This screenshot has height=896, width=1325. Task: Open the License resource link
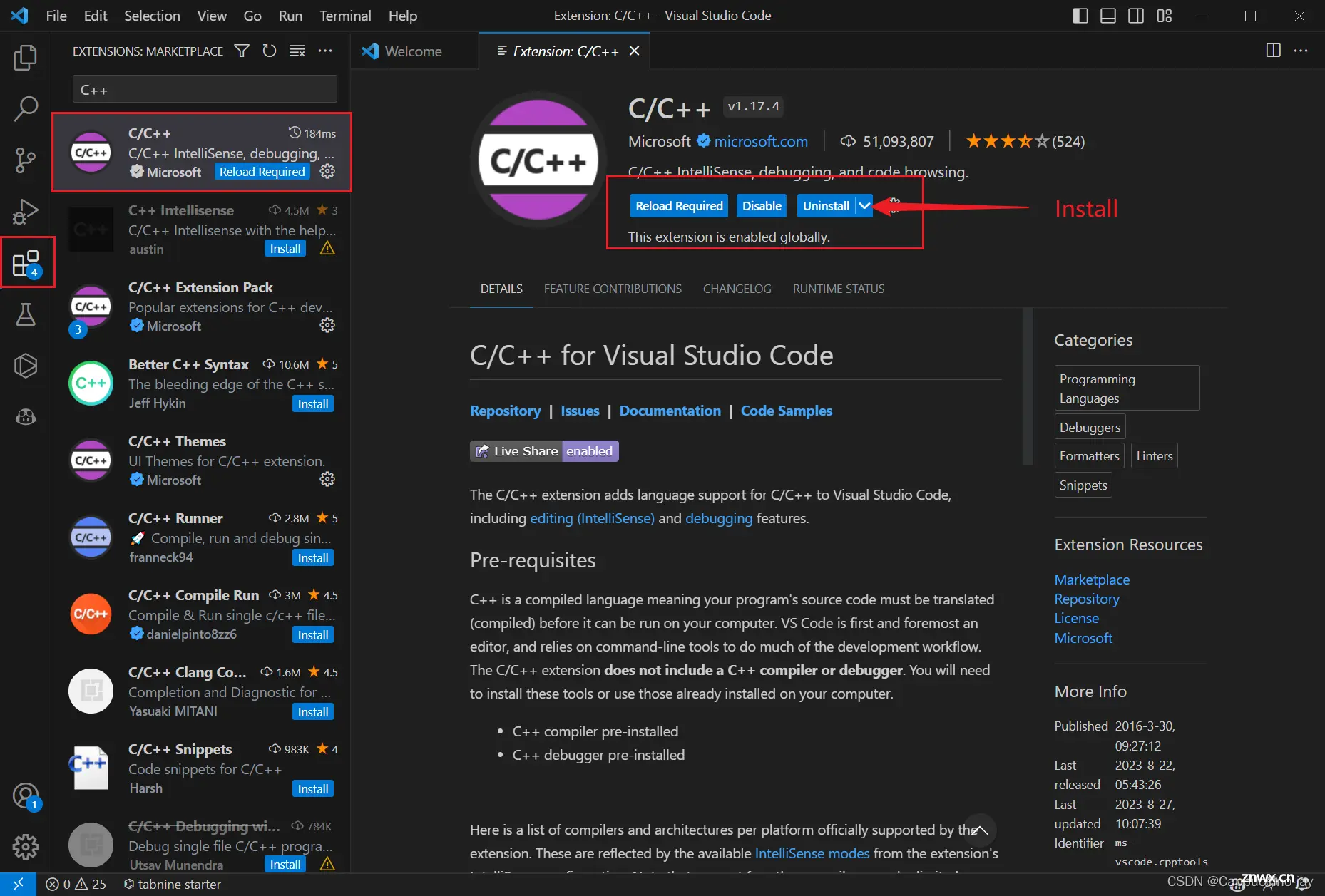(x=1077, y=618)
